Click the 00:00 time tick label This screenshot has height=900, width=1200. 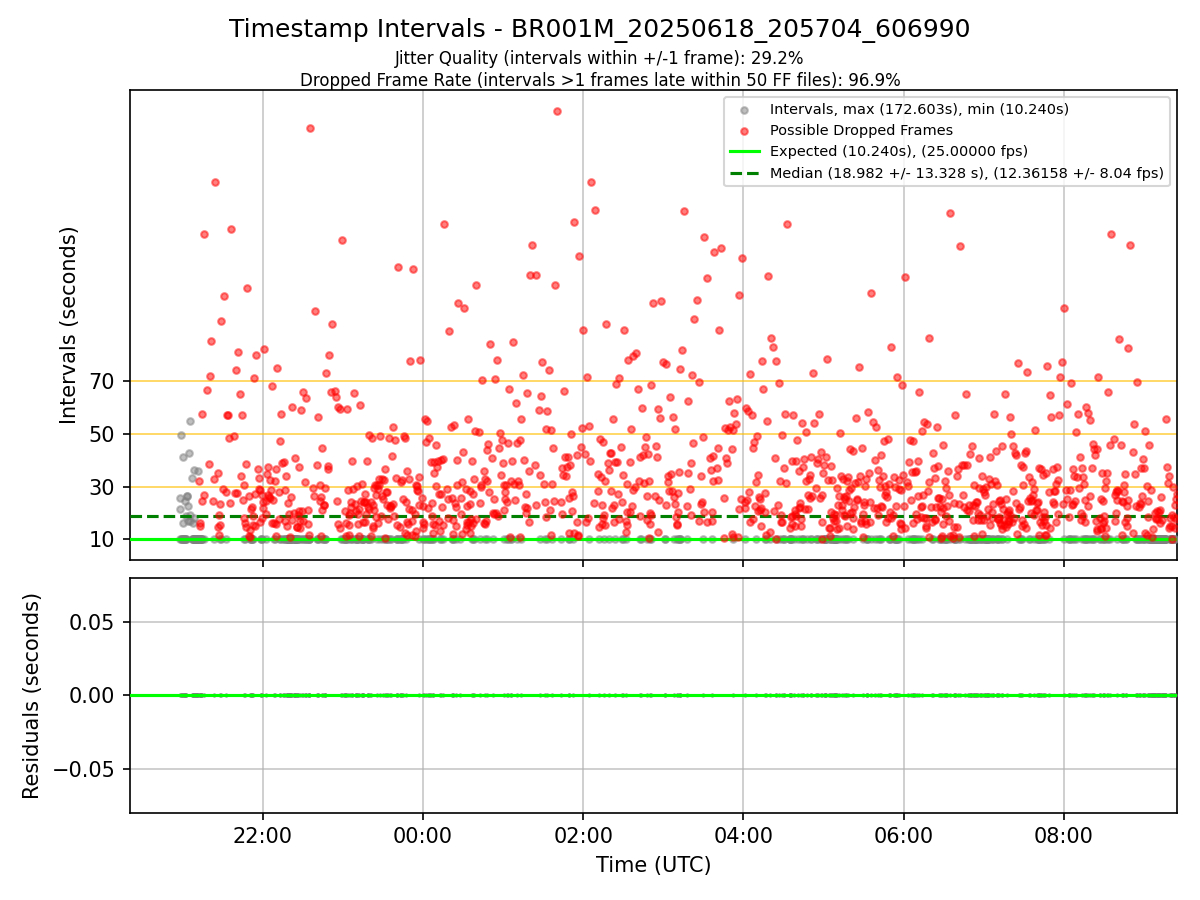click(423, 834)
